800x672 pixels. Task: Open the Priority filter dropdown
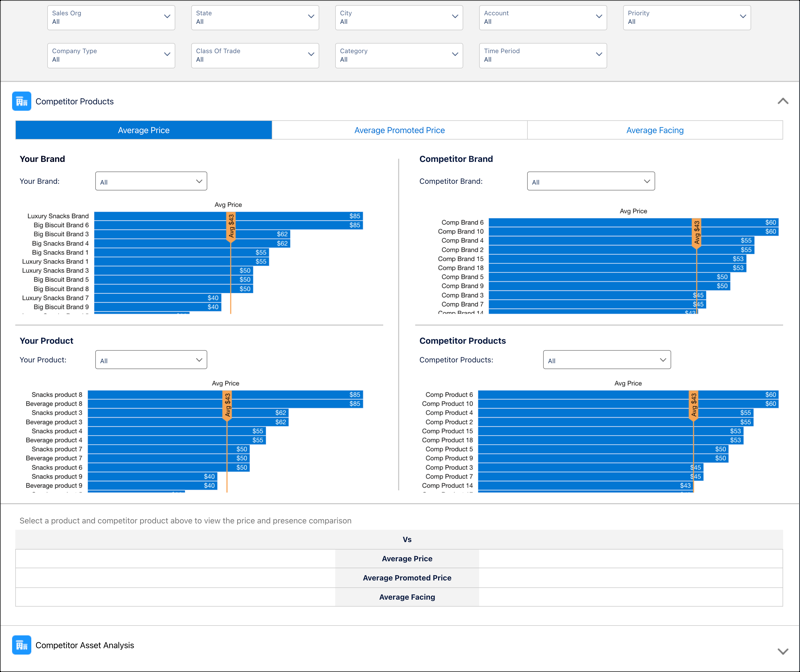tap(687, 17)
